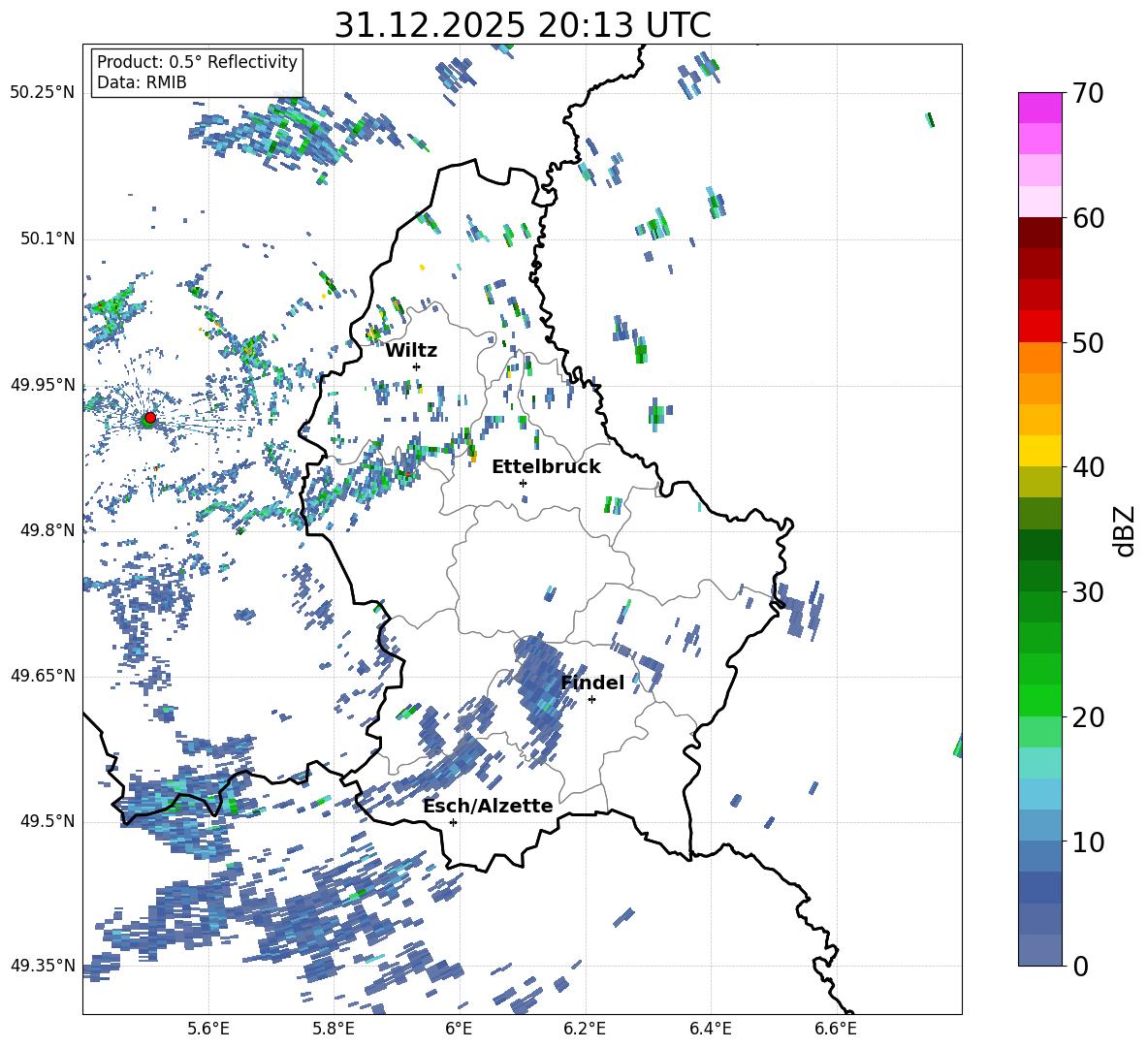Click the cross marker below Findel
1148x1048 pixels.
pyautogui.click(x=591, y=699)
